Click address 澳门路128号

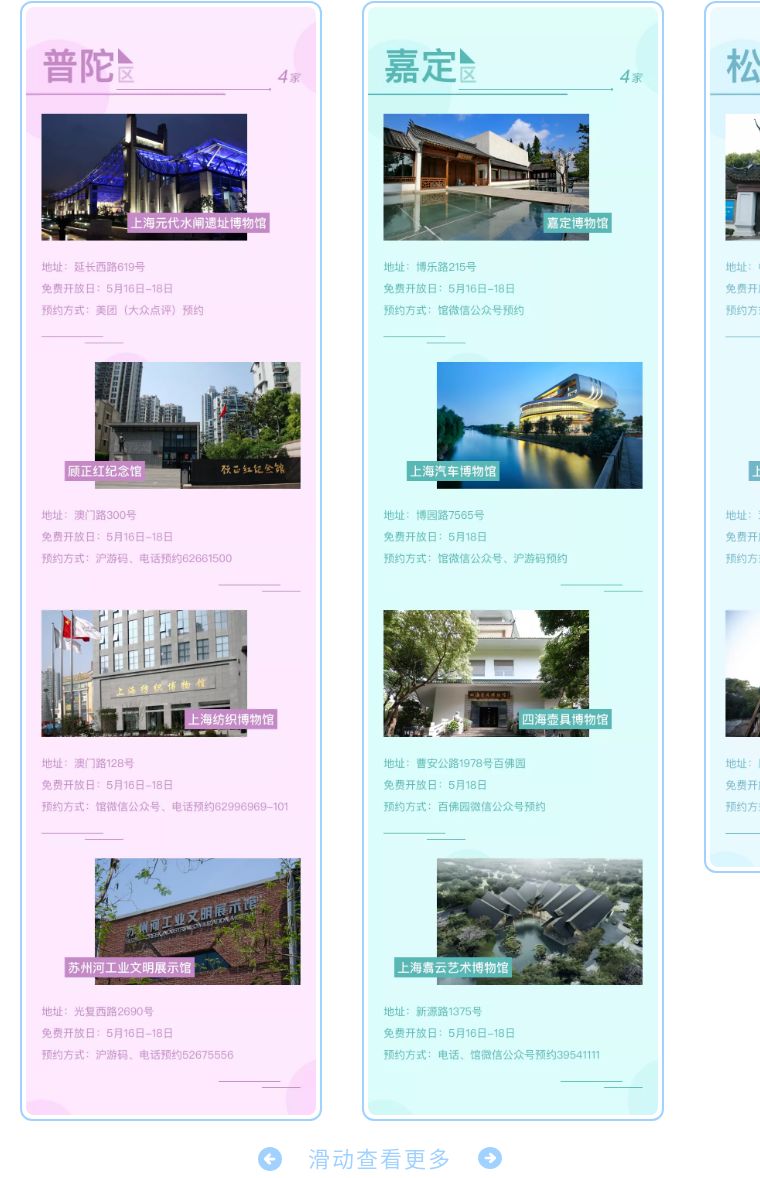104,763
